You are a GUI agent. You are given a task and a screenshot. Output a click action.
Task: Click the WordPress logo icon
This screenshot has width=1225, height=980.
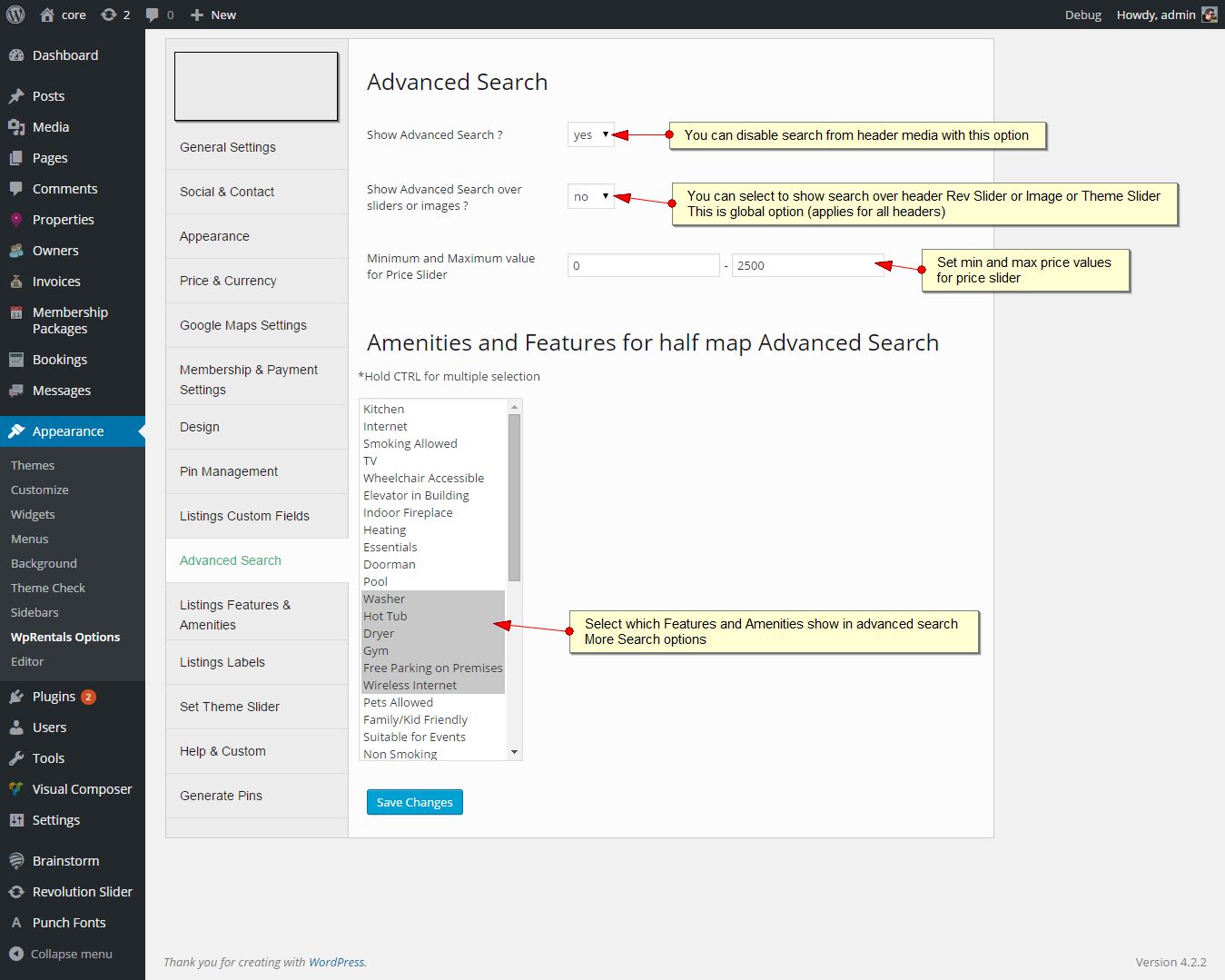(x=15, y=15)
